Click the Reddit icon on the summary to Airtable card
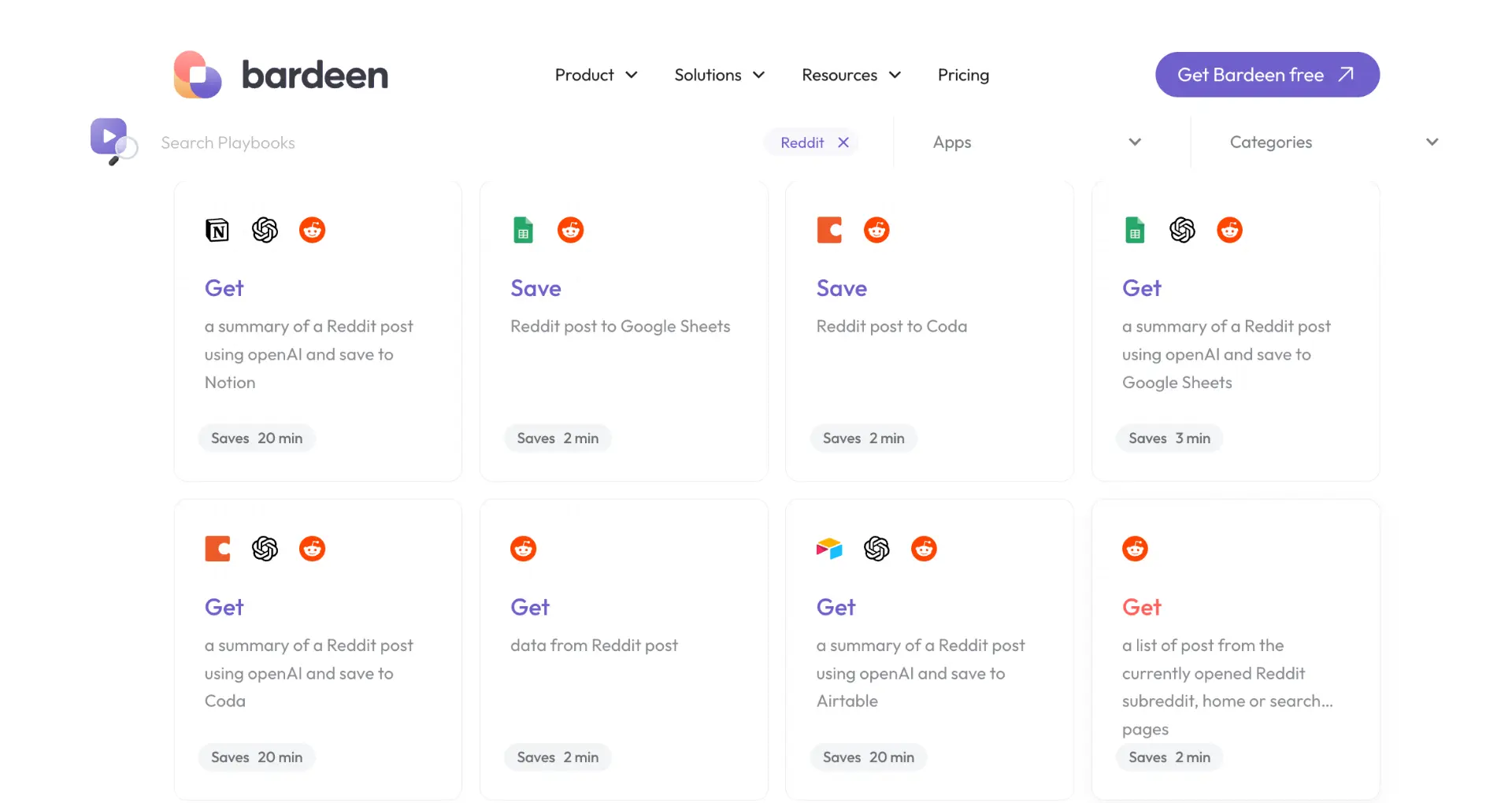The height and width of the screenshot is (803, 1512). click(x=925, y=549)
